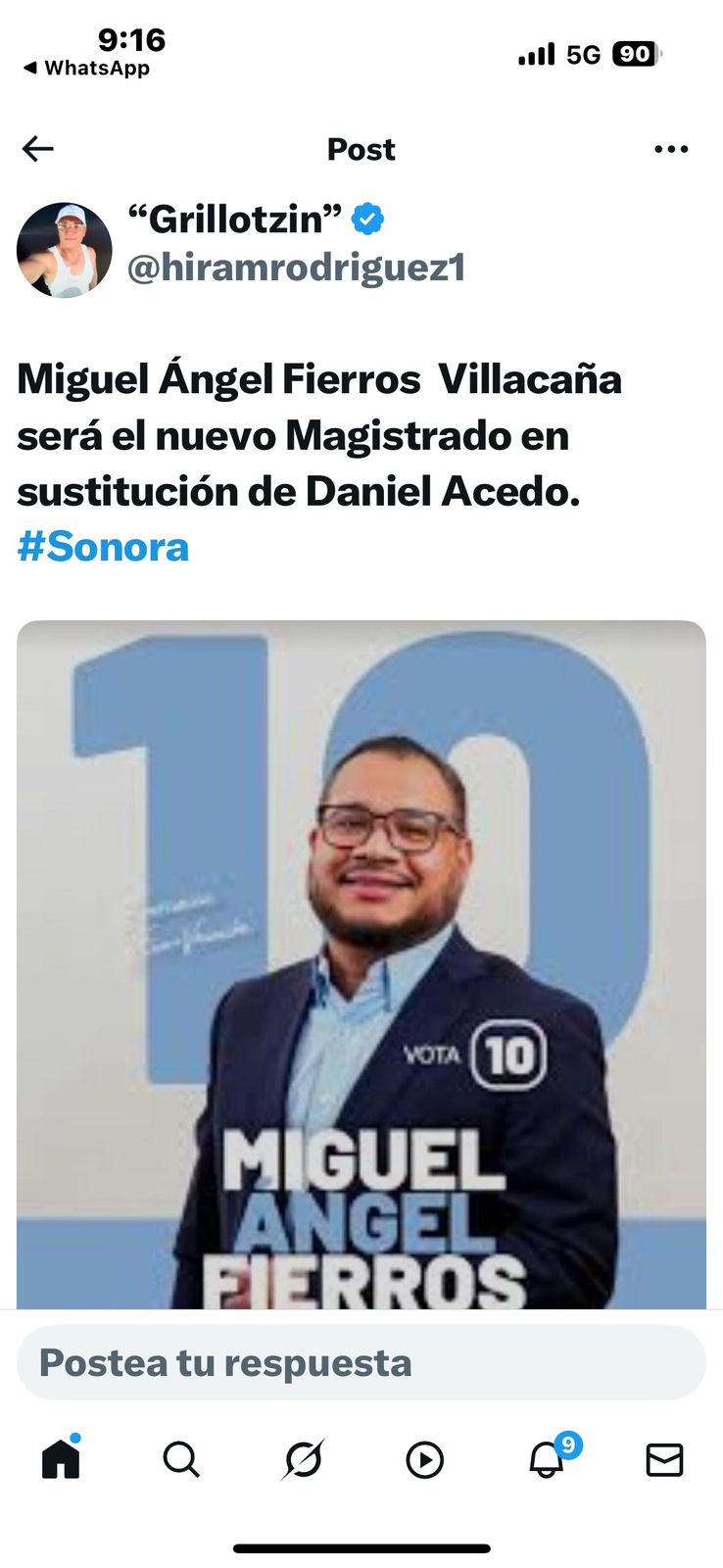Tap the battery indicator showing 90
723x1568 pixels.
pos(637,54)
